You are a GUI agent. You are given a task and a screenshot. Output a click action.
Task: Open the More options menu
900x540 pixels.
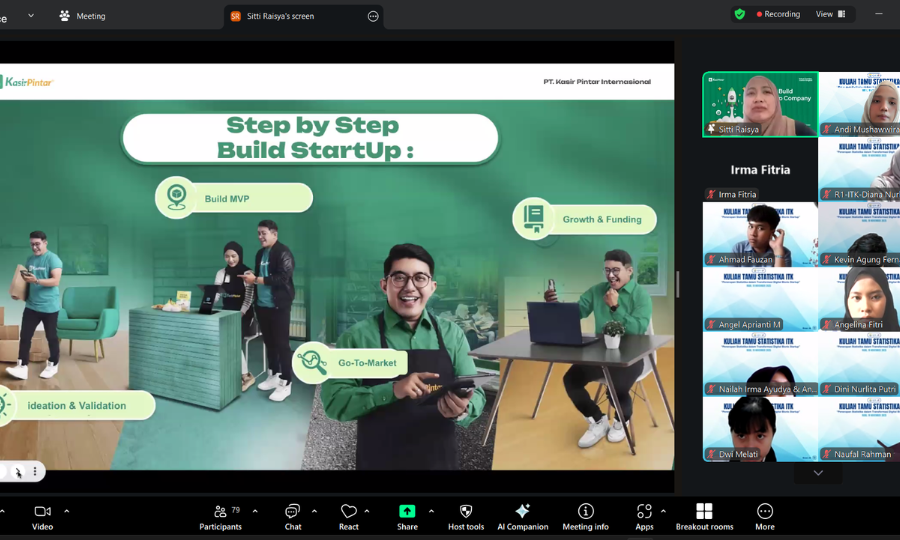(x=765, y=517)
